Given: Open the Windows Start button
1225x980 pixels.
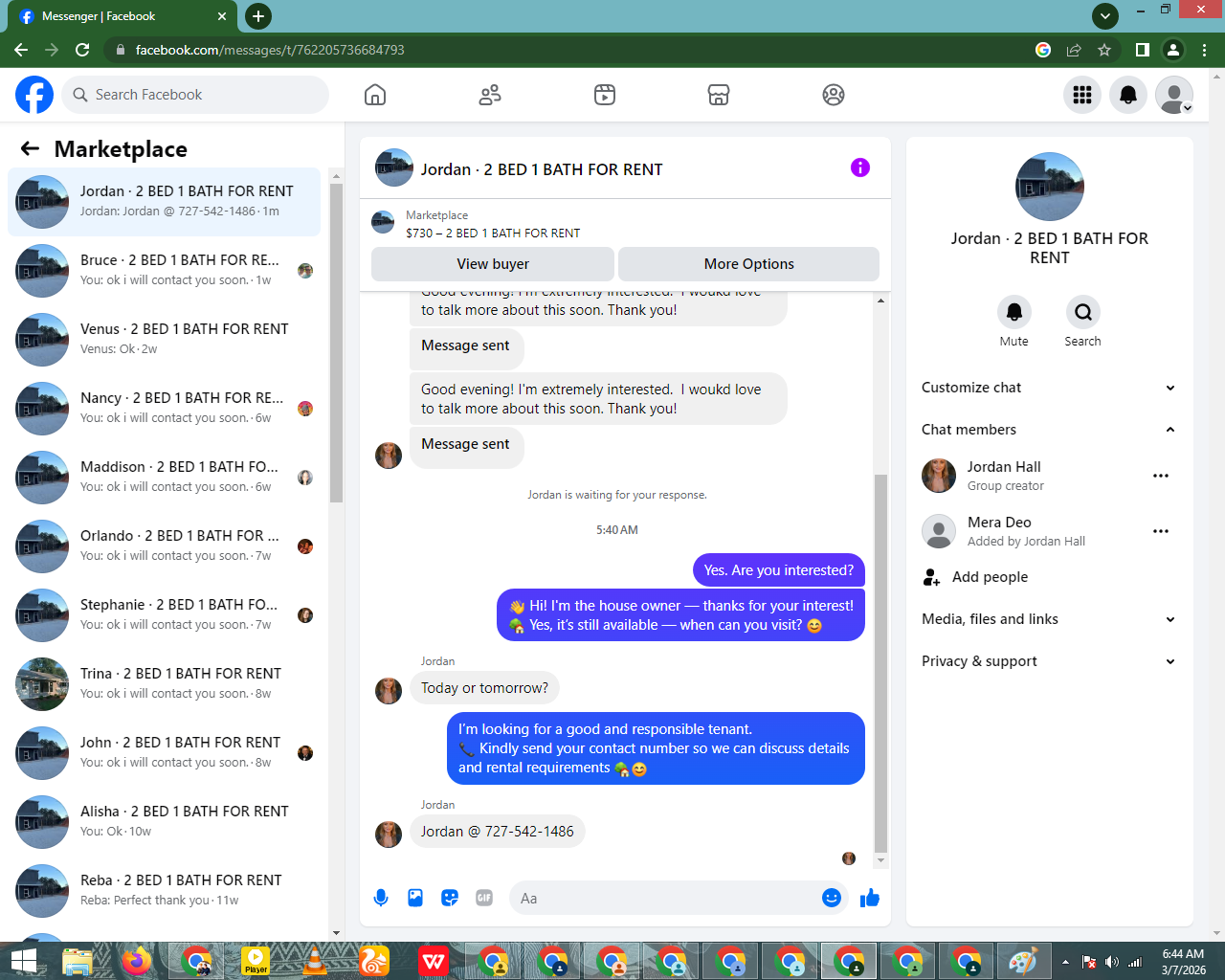Looking at the screenshot, I should coord(23,961).
